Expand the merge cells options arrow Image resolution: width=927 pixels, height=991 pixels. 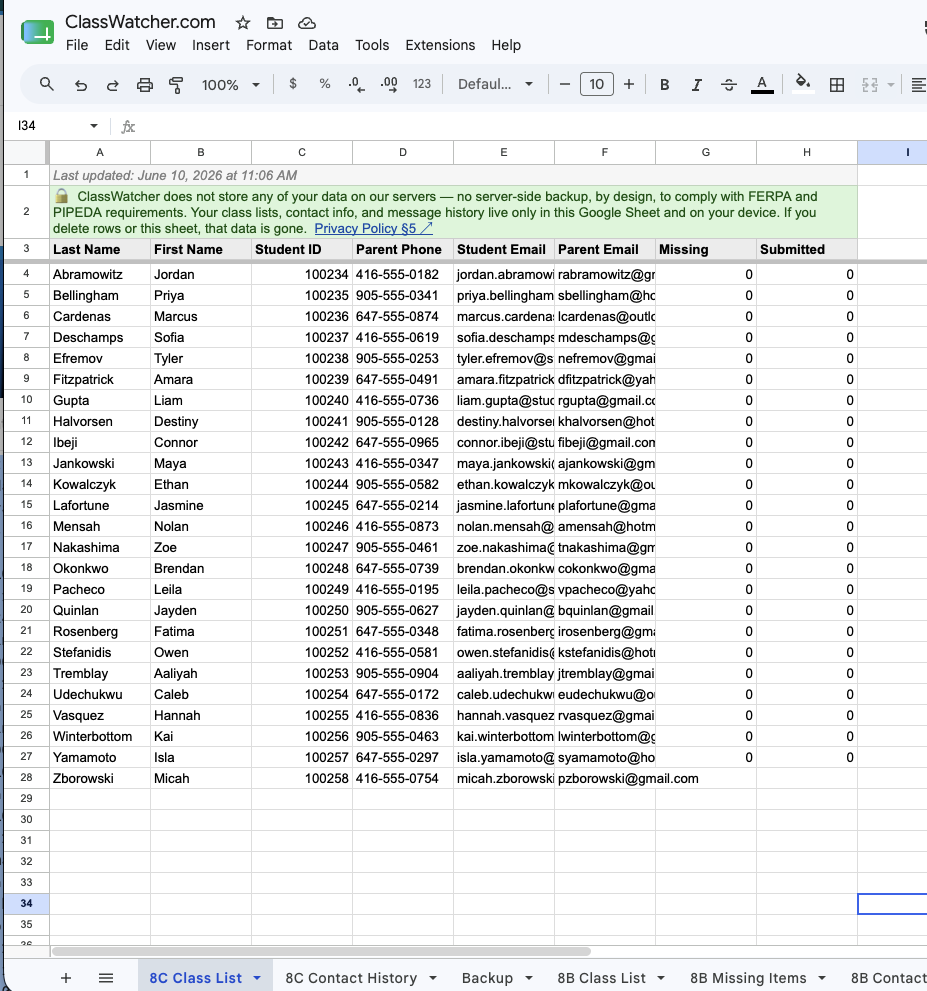[x=891, y=85]
